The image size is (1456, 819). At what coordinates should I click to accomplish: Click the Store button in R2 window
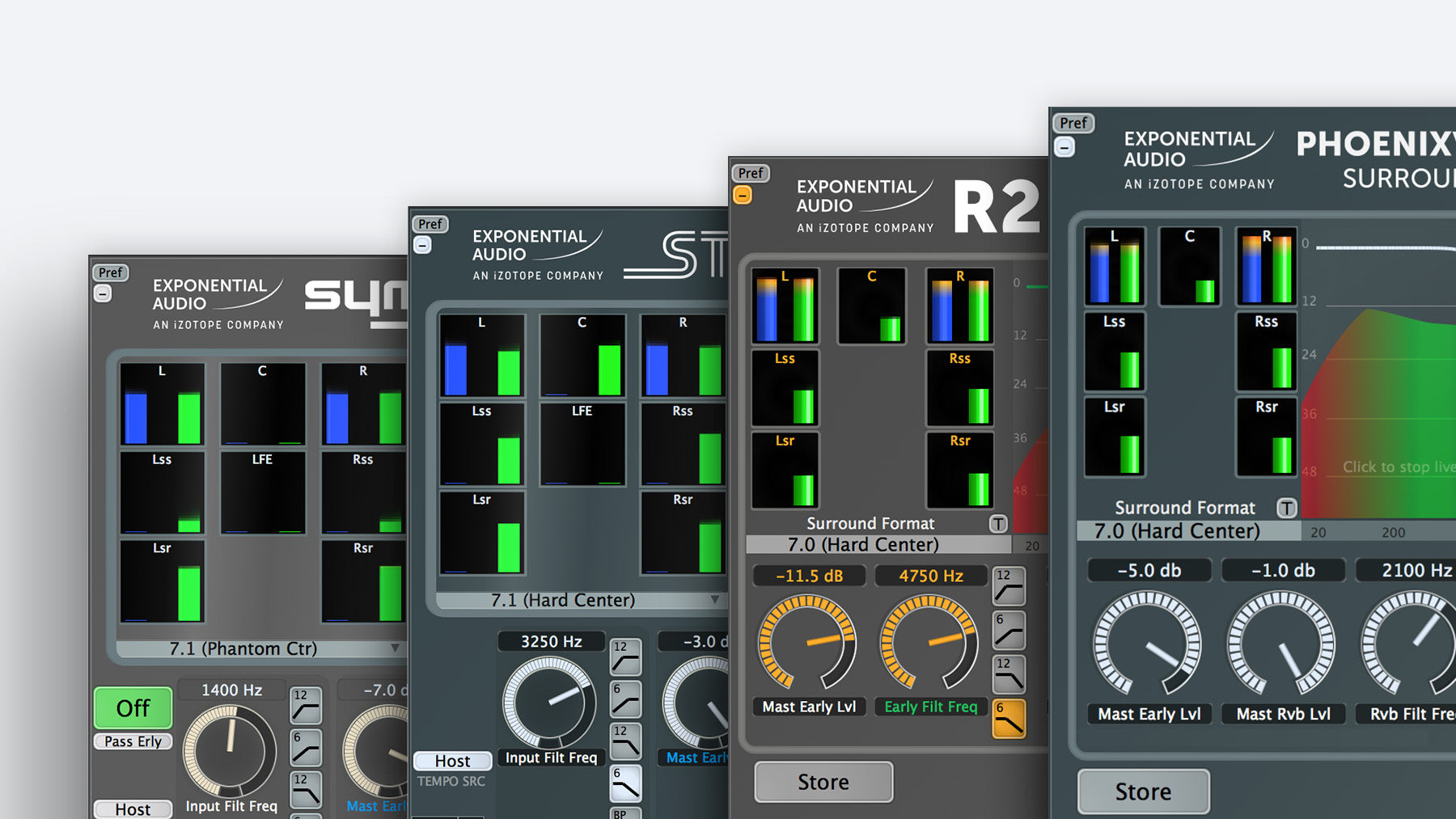tap(823, 782)
